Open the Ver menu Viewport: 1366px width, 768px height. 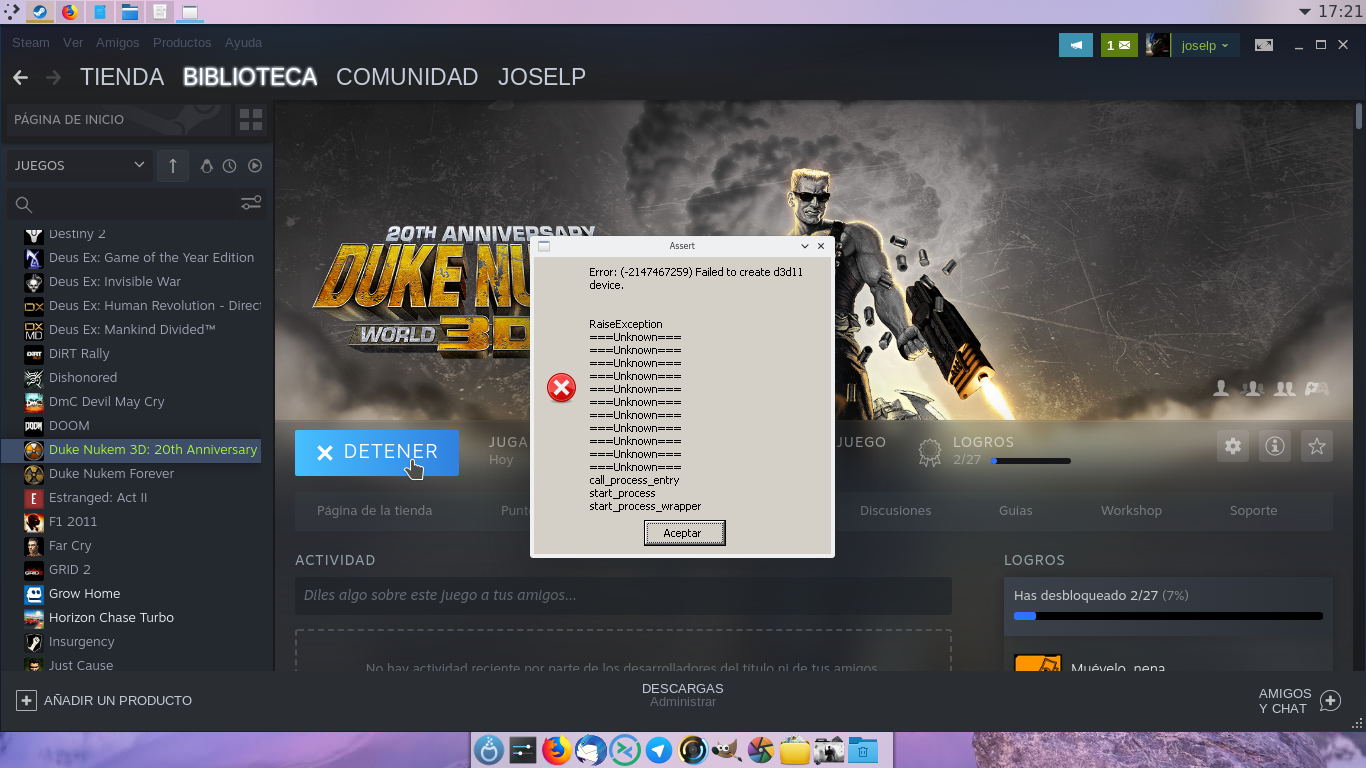(x=73, y=43)
